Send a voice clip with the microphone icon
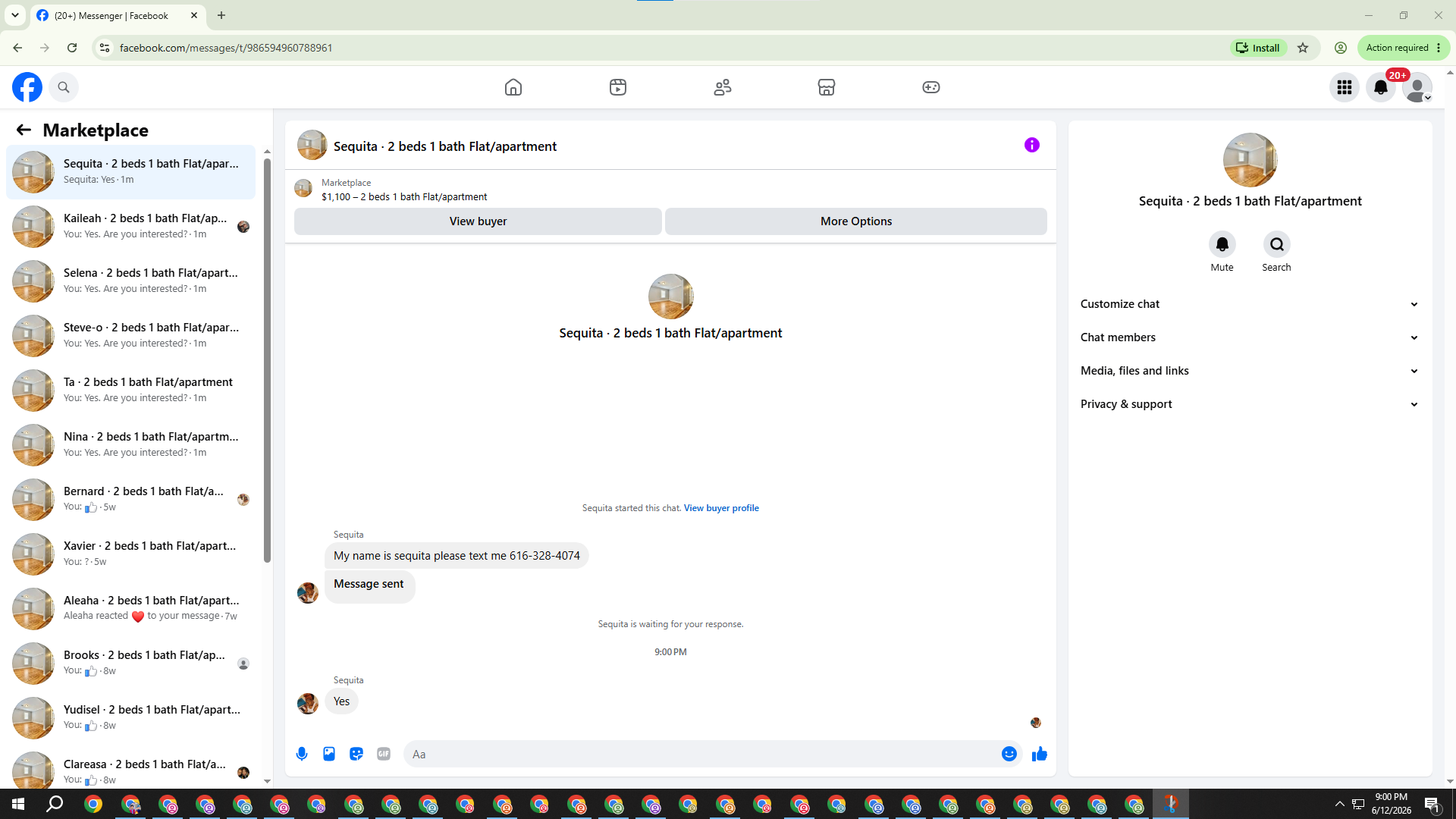 pyautogui.click(x=302, y=754)
